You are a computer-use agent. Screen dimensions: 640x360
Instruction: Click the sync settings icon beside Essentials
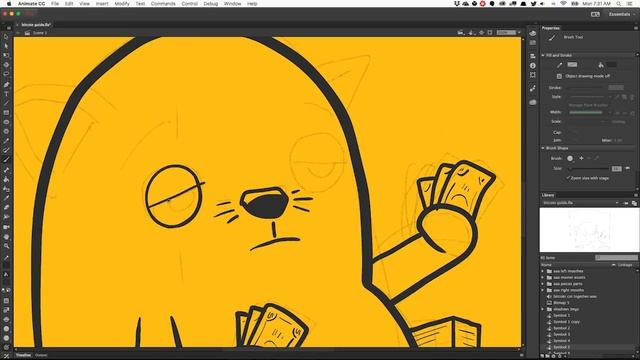click(595, 14)
